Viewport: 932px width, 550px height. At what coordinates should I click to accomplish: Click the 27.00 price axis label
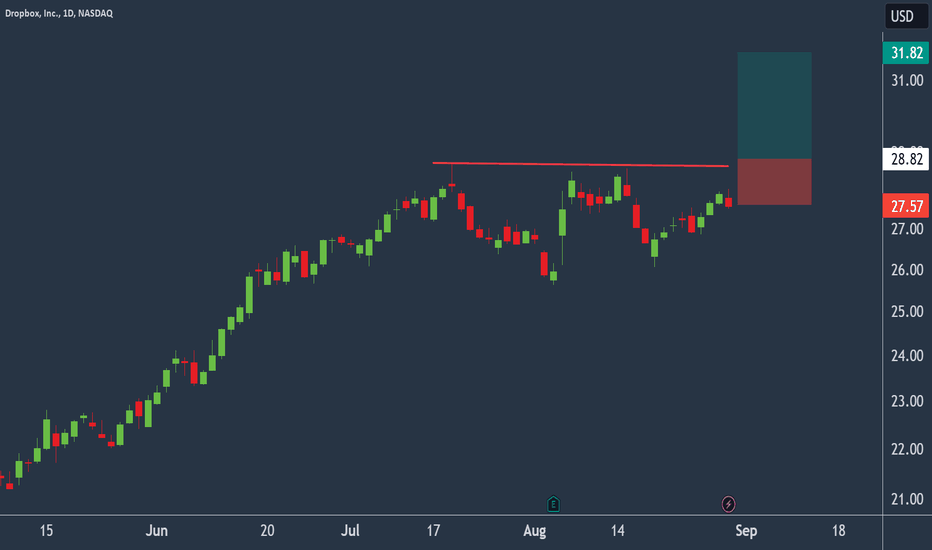tap(907, 228)
